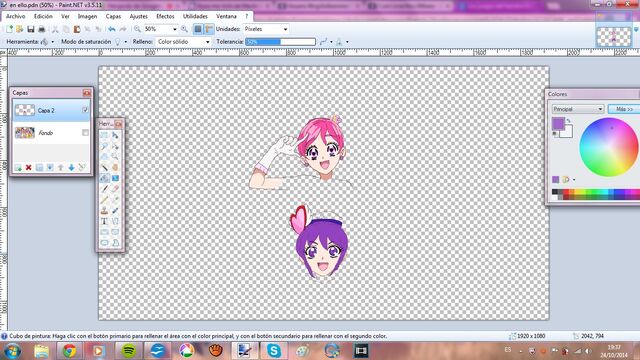Select the Lasso Select tool

coord(104,146)
